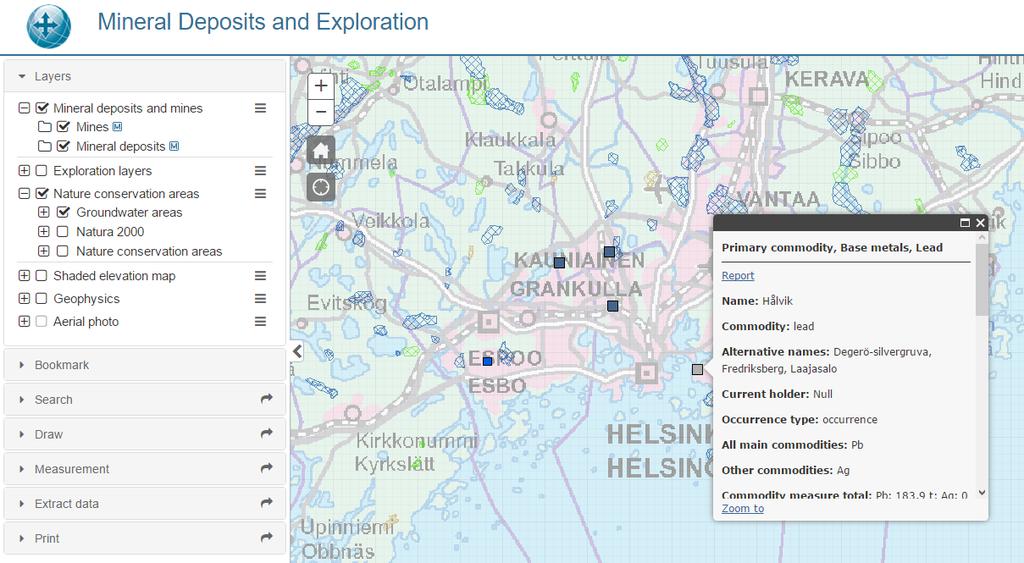Pop out the Search panel
1024x563 pixels.
coord(266,398)
